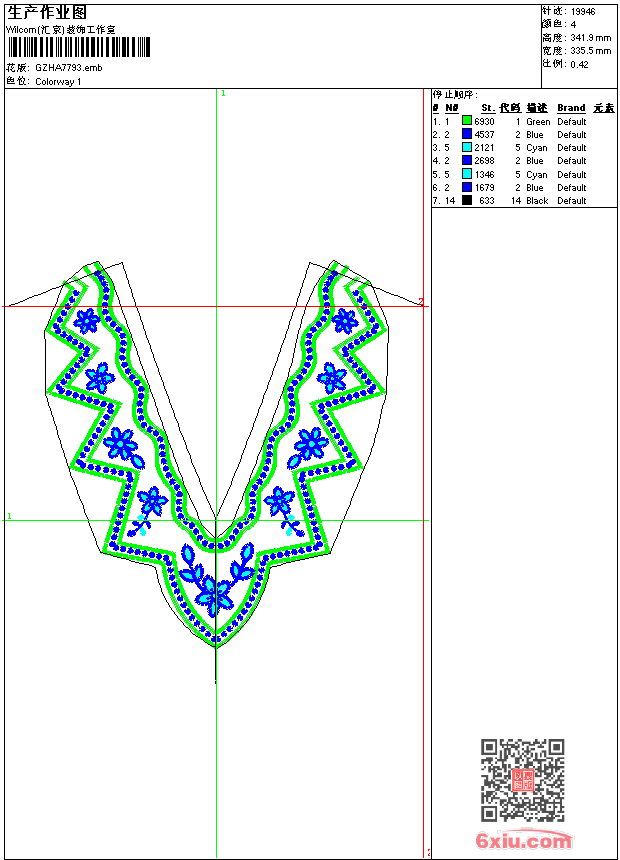Click the Colorway 1 label
The width and height of the screenshot is (620, 860).
[x=58, y=82]
